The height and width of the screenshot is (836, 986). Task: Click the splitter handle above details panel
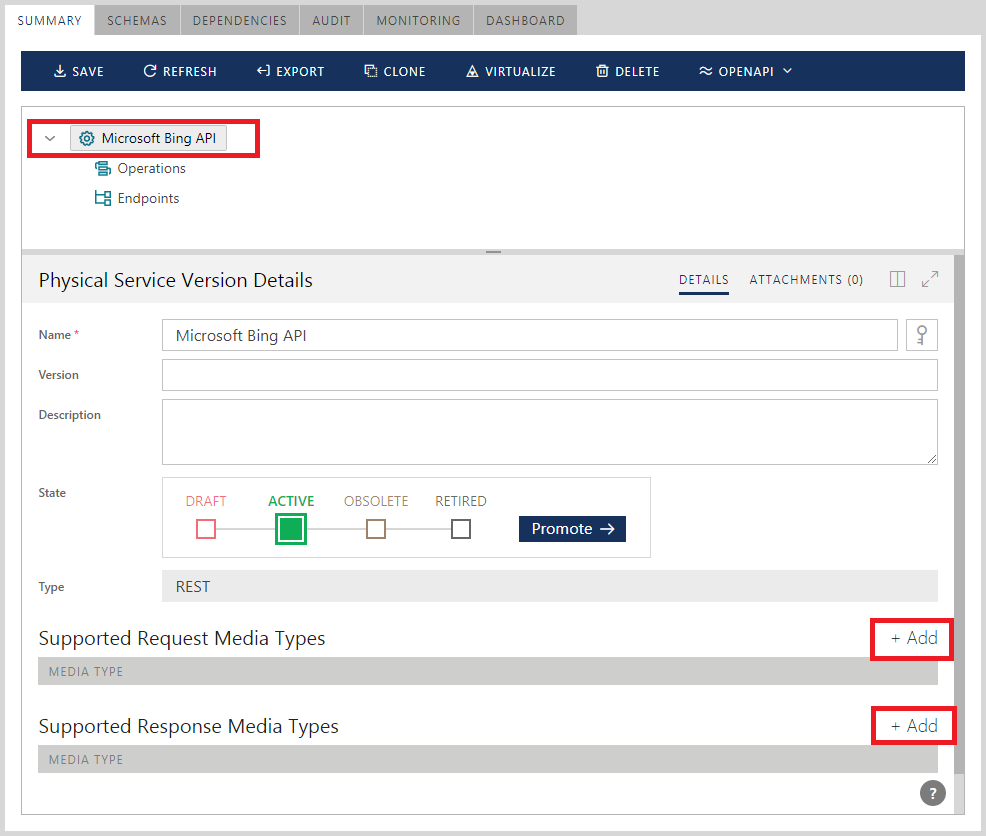(493, 252)
